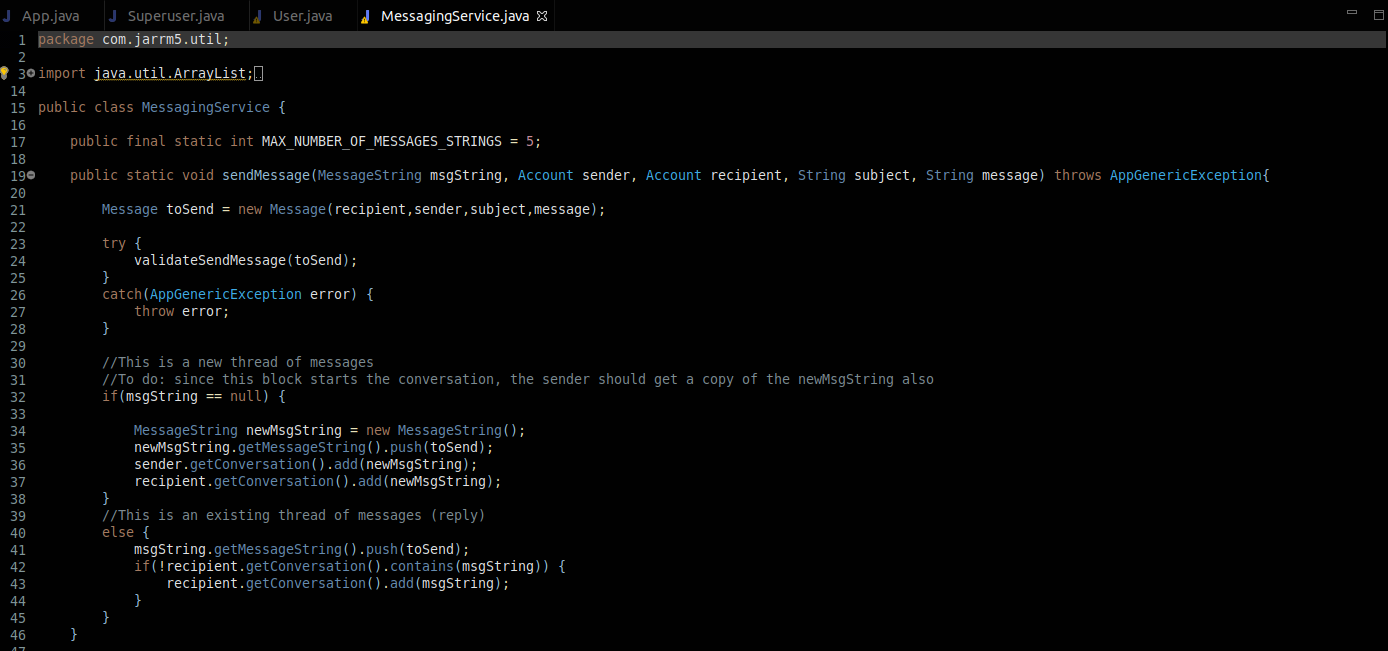The width and height of the screenshot is (1388, 651).
Task: Collapse the sendMessage method at line 19
Action: [x=31, y=175]
